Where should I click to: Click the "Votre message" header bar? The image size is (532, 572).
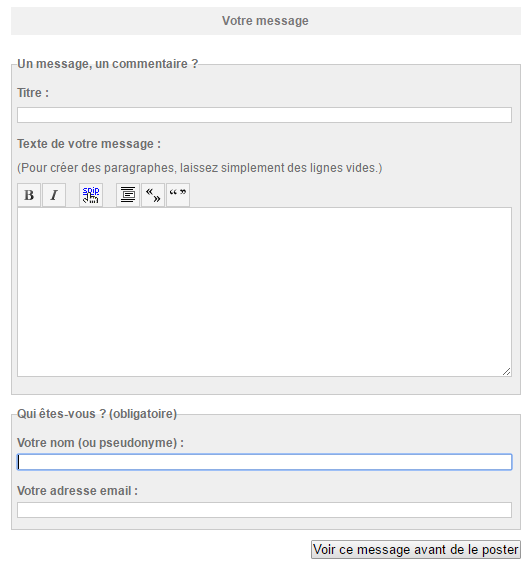(x=266, y=21)
